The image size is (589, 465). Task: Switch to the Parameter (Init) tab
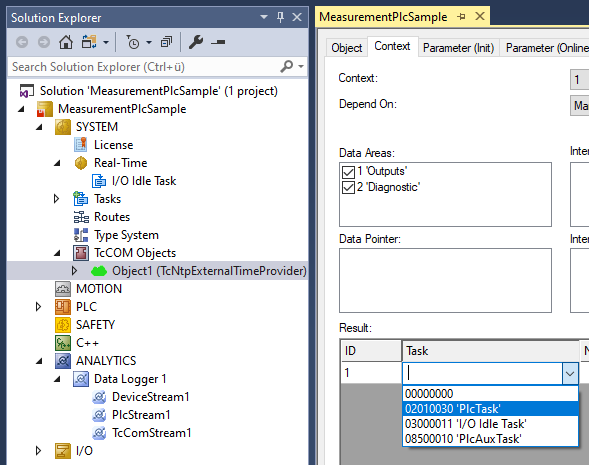(458, 48)
